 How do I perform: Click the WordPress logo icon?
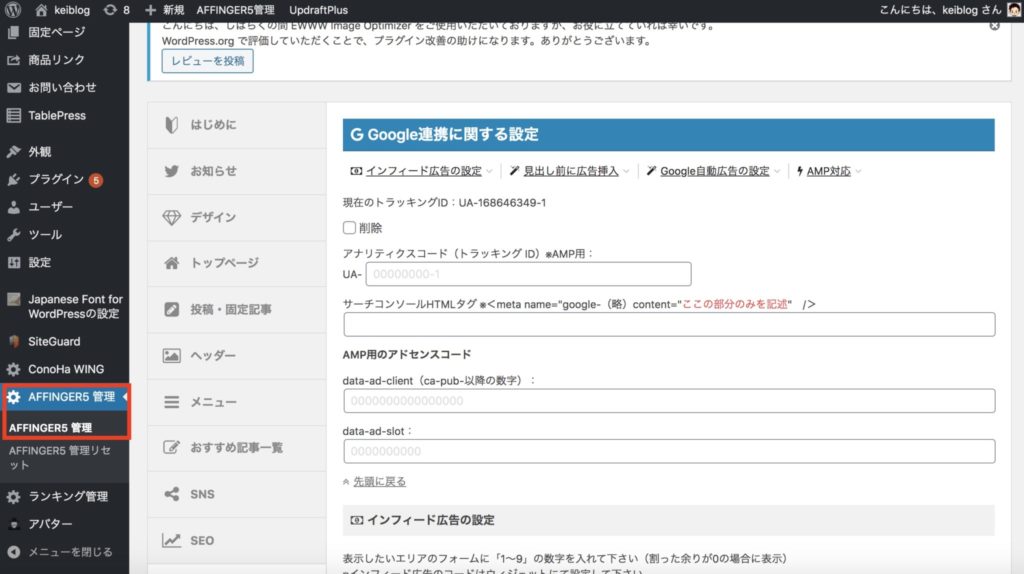12,10
